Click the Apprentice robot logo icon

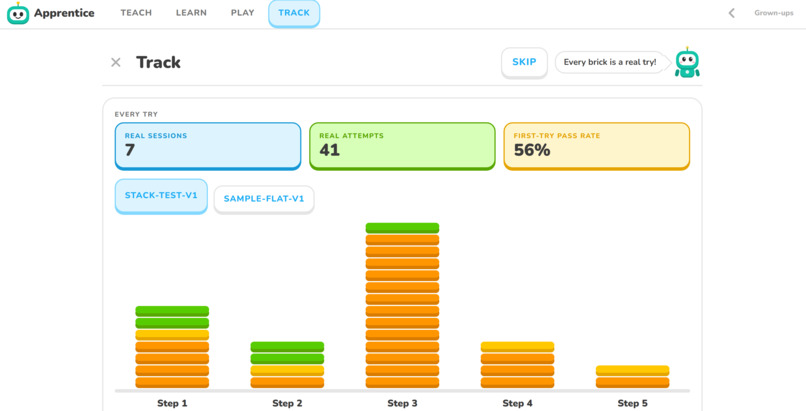tap(18, 13)
